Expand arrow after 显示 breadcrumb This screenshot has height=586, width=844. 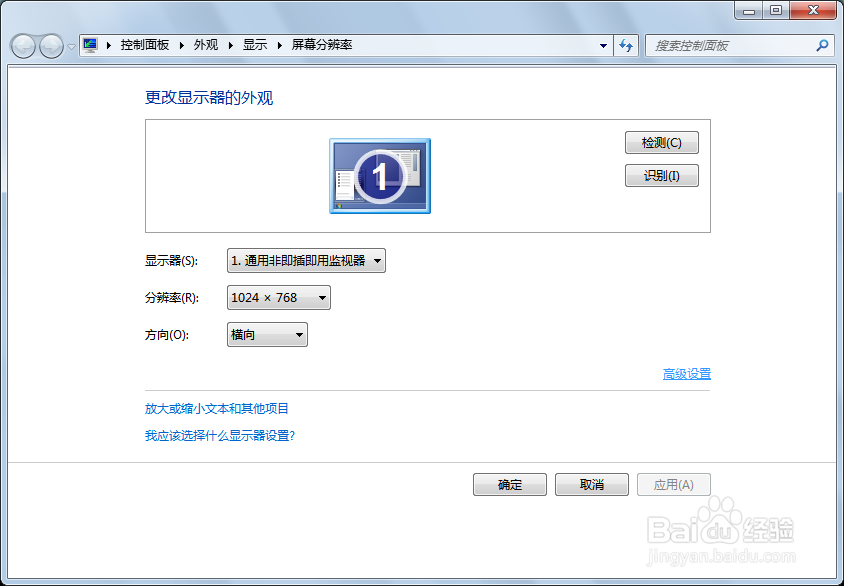pos(280,46)
